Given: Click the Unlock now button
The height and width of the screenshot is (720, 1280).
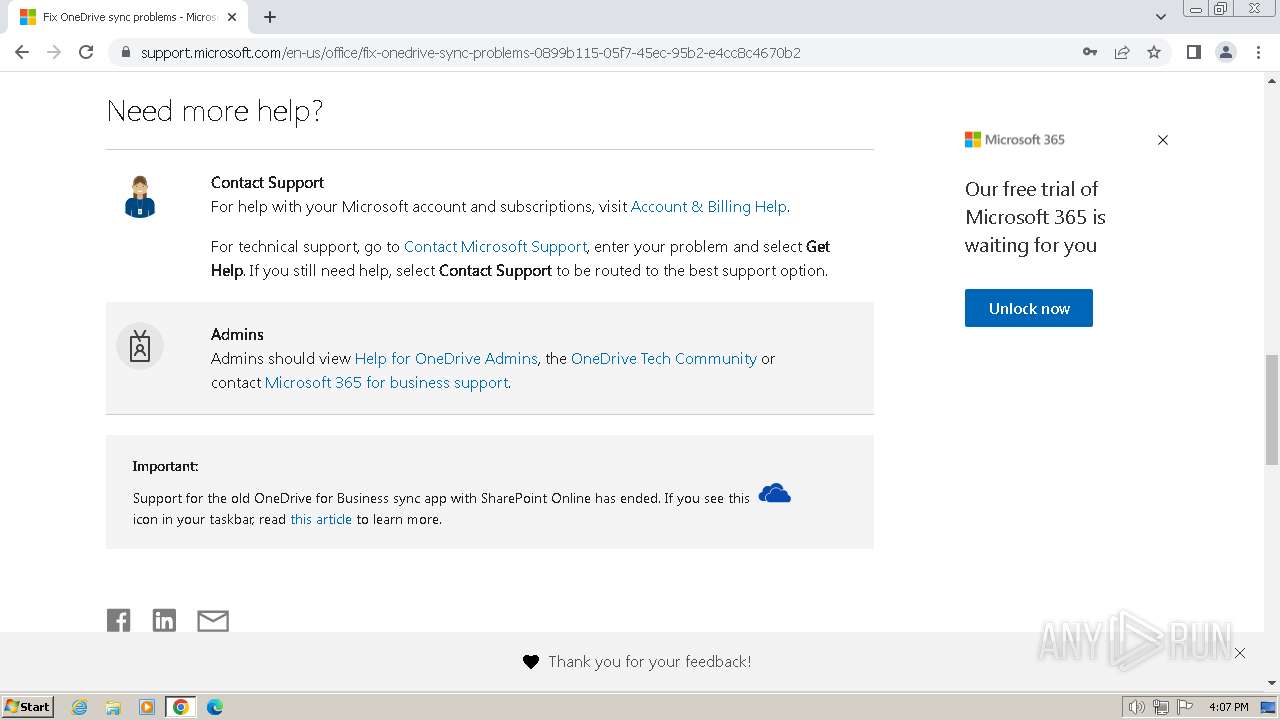Looking at the screenshot, I should click(x=1029, y=308).
